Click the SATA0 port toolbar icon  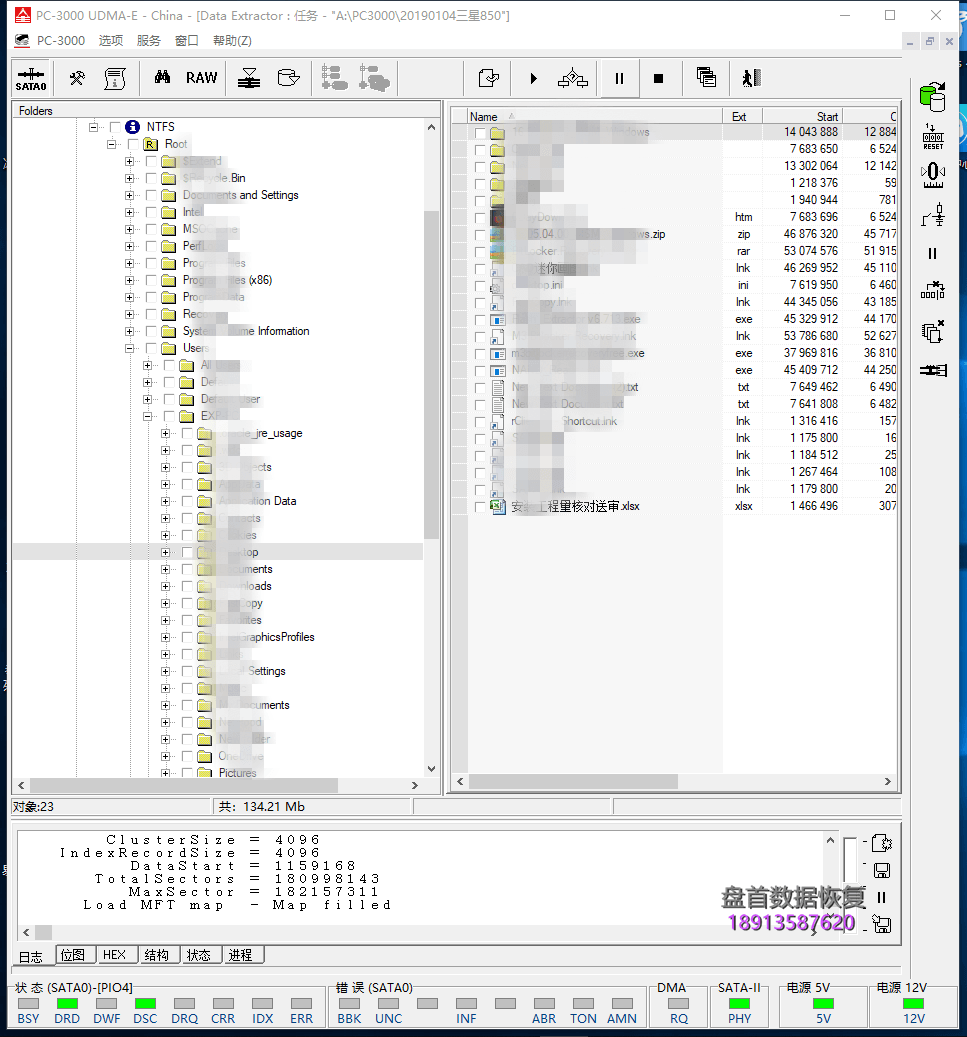[31, 79]
